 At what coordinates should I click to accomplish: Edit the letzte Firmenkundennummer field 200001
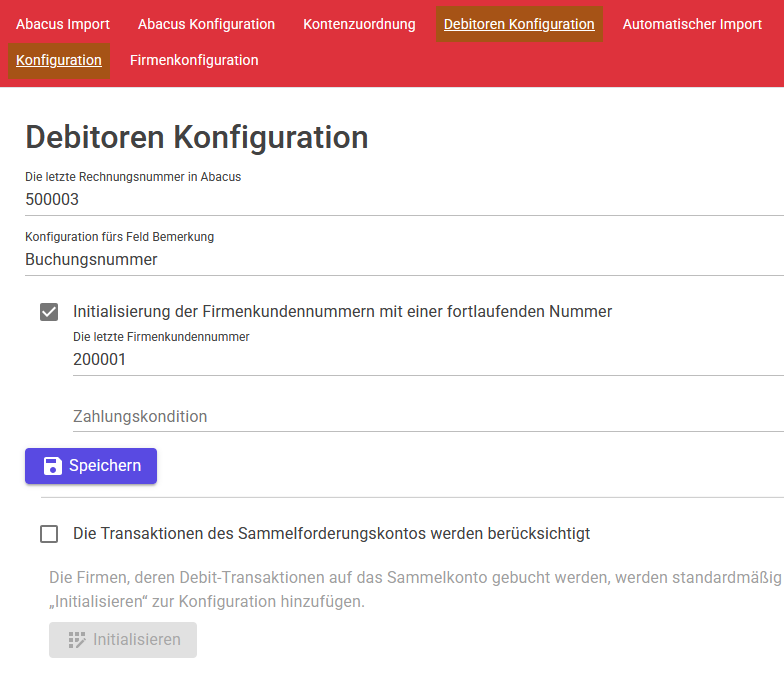click(x=428, y=360)
